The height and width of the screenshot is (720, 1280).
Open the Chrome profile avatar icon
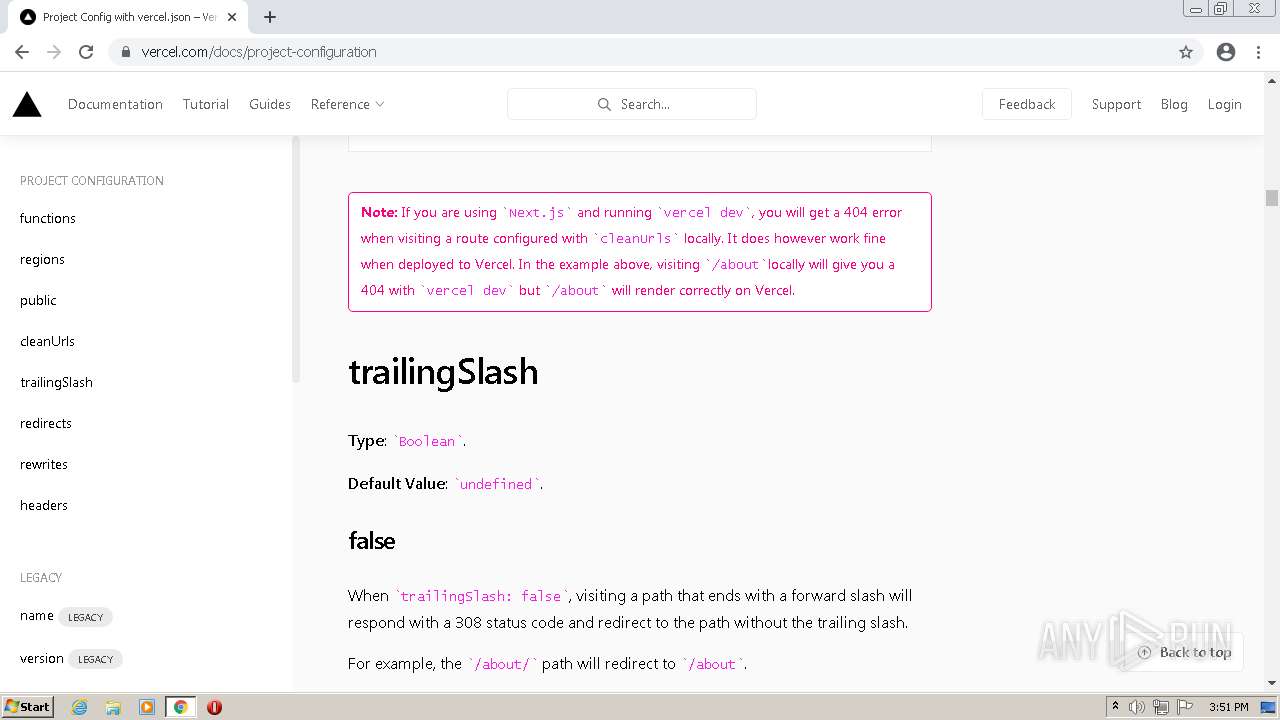[1226, 52]
